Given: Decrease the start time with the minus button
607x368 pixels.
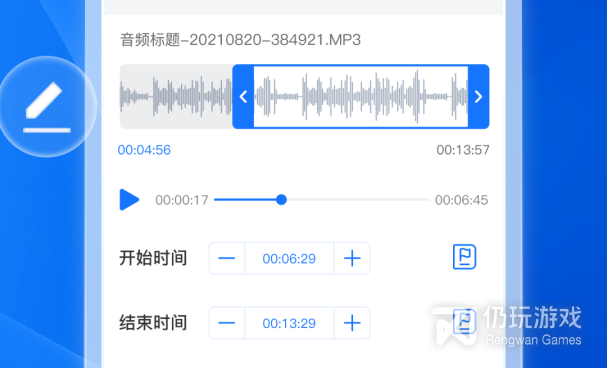Looking at the screenshot, I should [x=227, y=258].
